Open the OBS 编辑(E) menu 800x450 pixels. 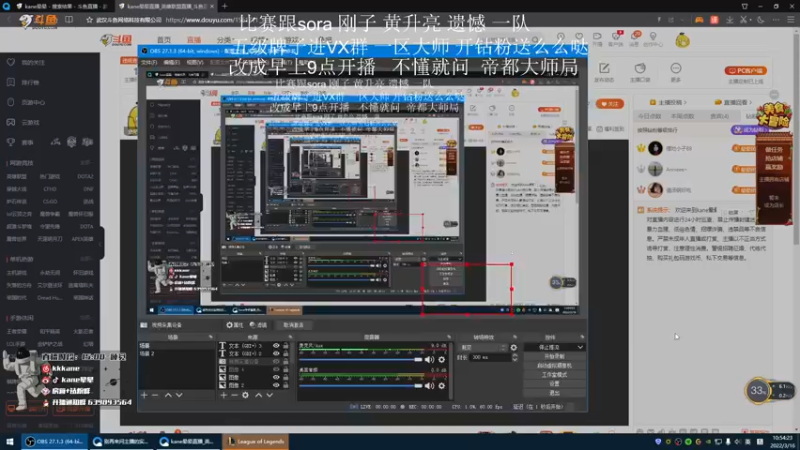click(x=172, y=62)
